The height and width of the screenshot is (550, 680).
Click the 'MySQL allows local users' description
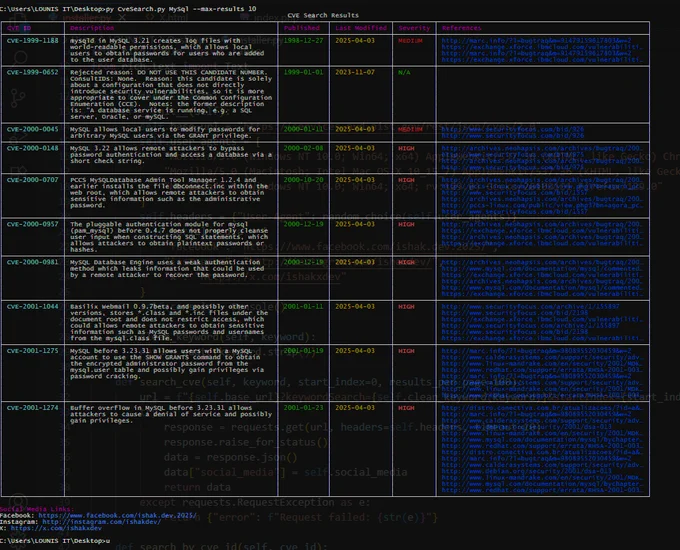tap(165, 132)
